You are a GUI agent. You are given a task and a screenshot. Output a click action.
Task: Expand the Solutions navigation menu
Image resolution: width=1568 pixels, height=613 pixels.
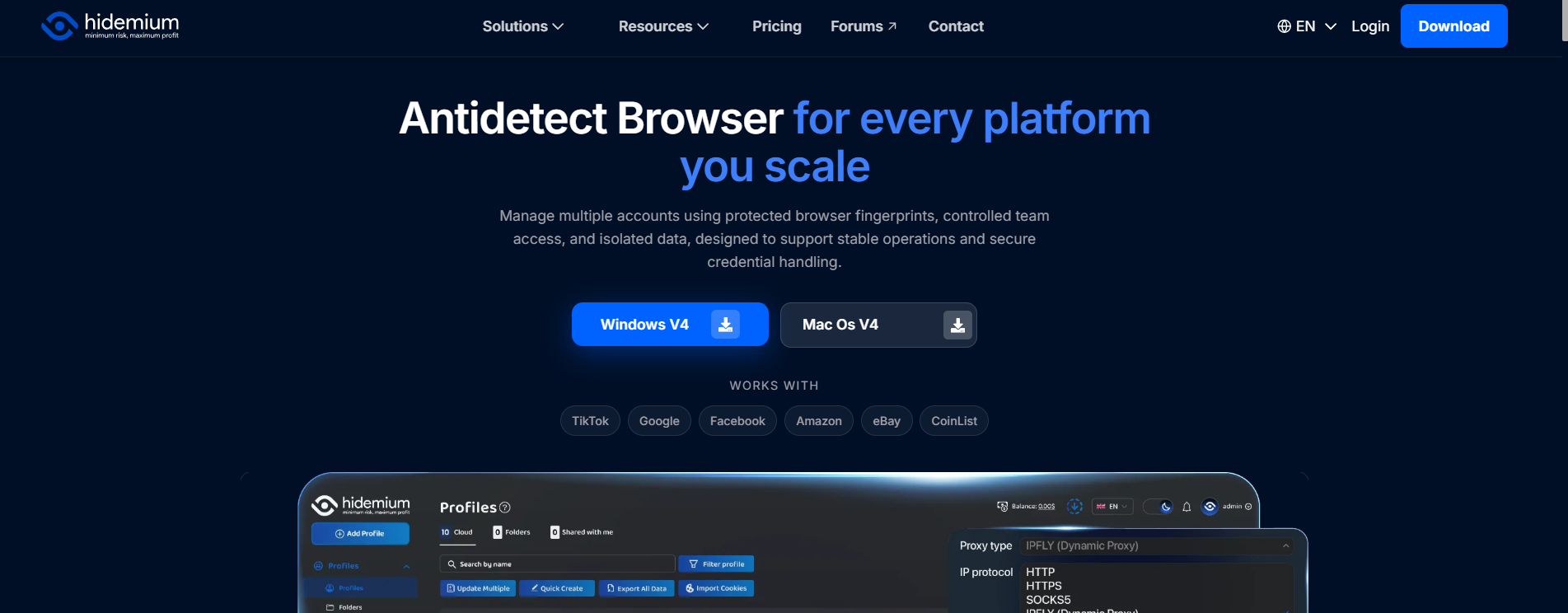pyautogui.click(x=523, y=26)
